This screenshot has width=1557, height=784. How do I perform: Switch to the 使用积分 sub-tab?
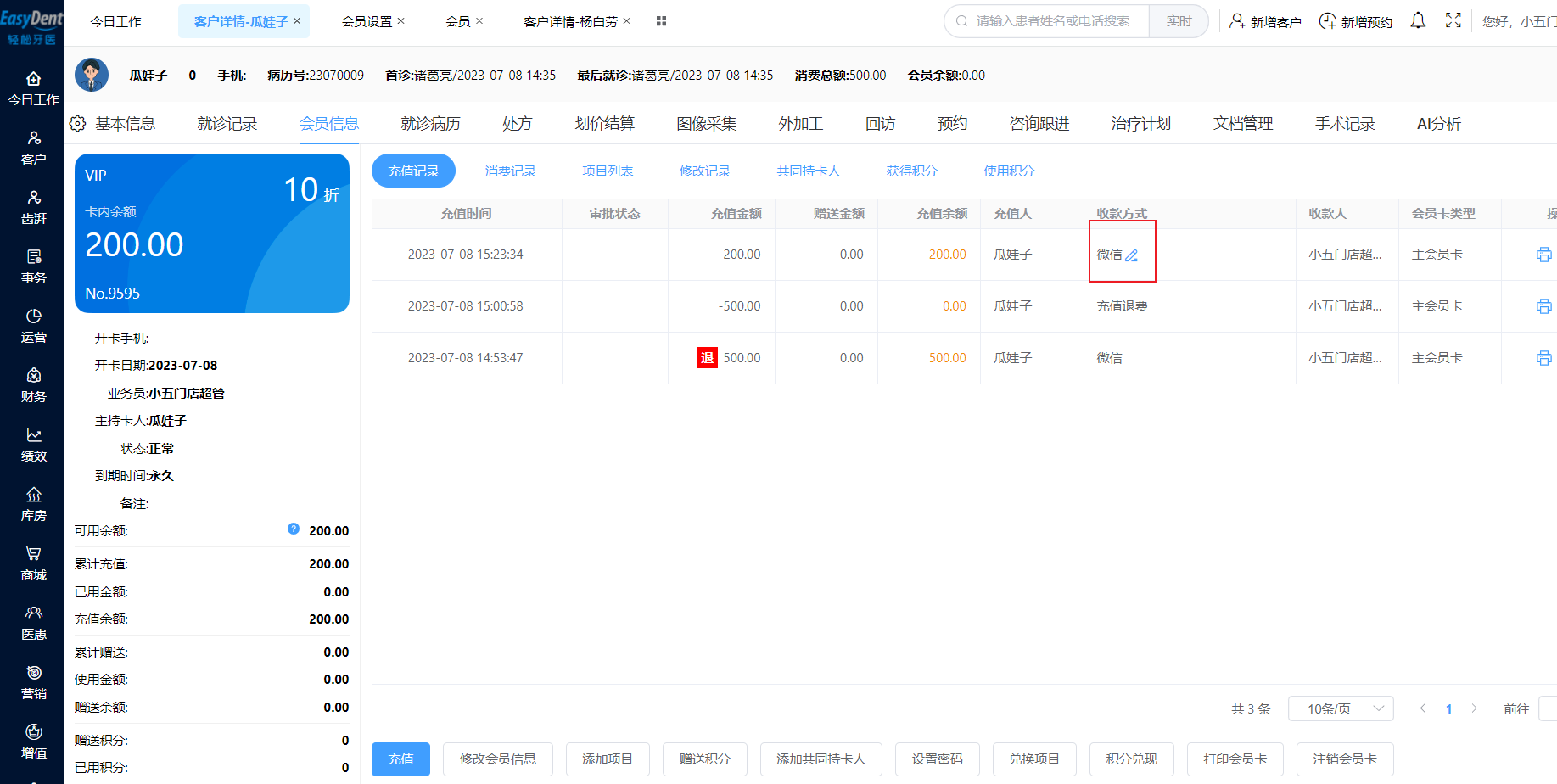[1009, 171]
